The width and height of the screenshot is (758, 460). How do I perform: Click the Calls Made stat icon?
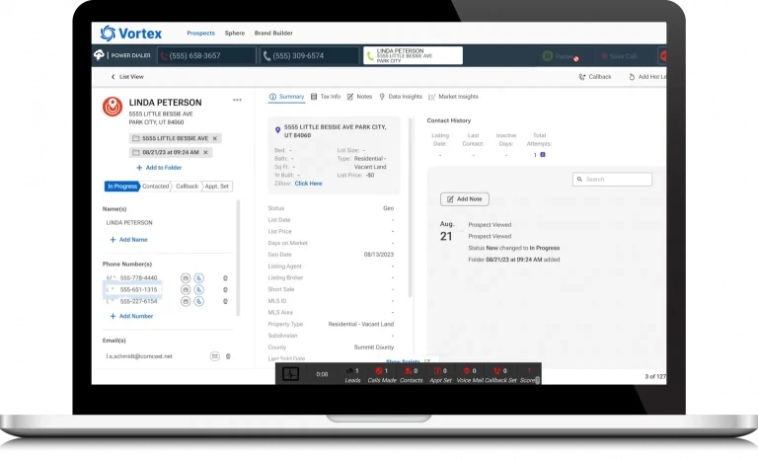point(381,371)
